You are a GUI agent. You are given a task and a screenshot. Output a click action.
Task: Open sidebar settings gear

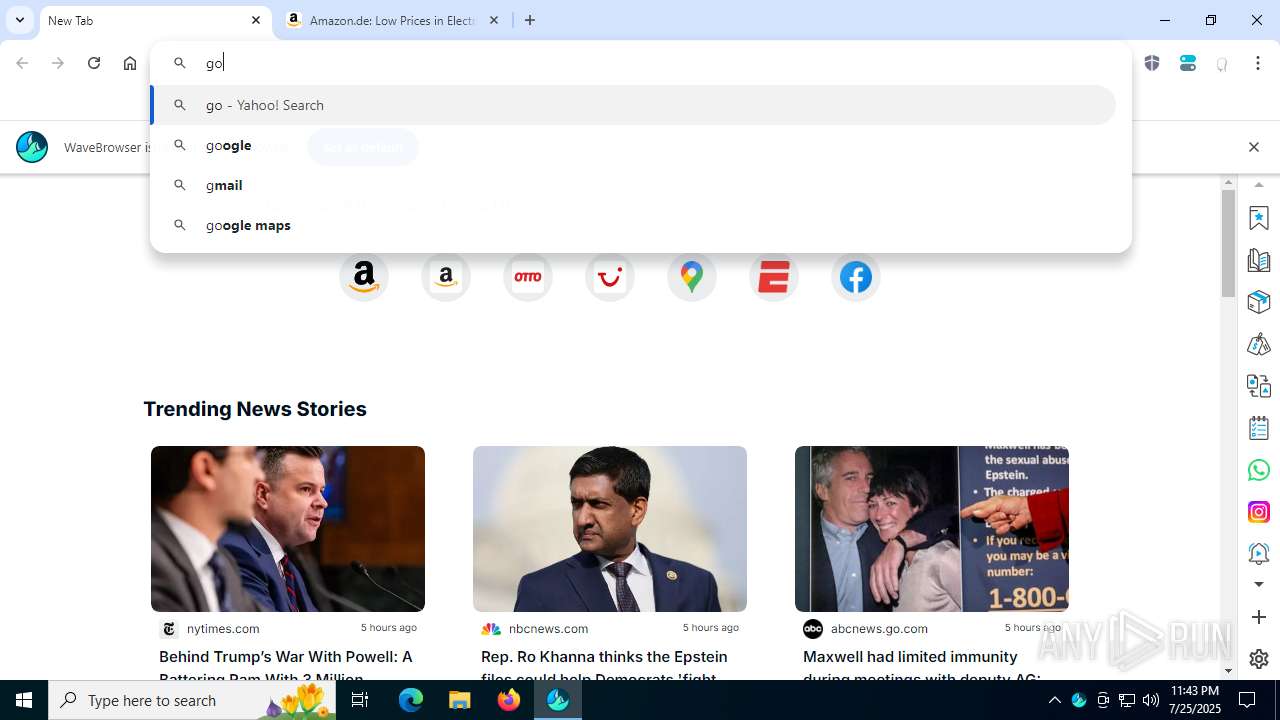(1259, 659)
